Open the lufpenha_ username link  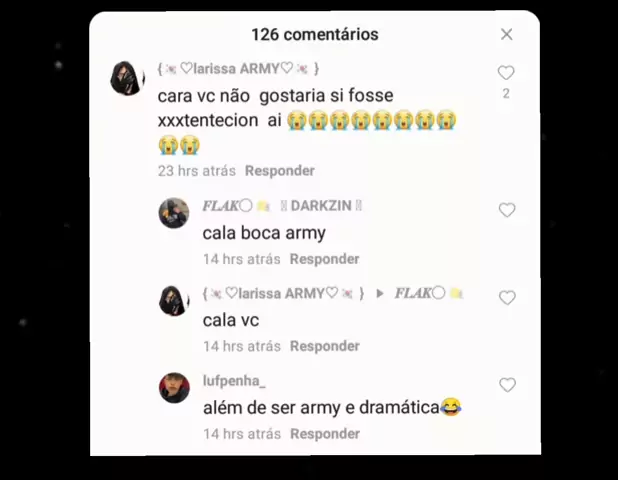tap(234, 381)
